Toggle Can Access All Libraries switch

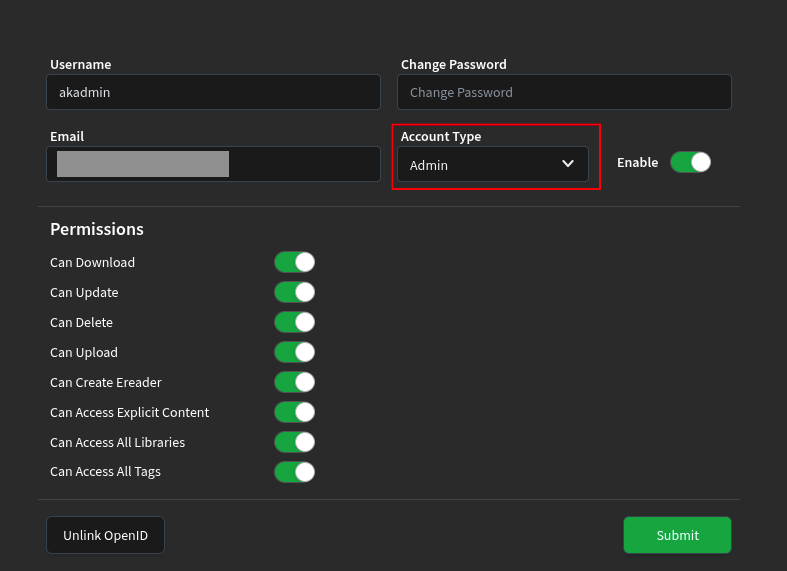click(294, 442)
